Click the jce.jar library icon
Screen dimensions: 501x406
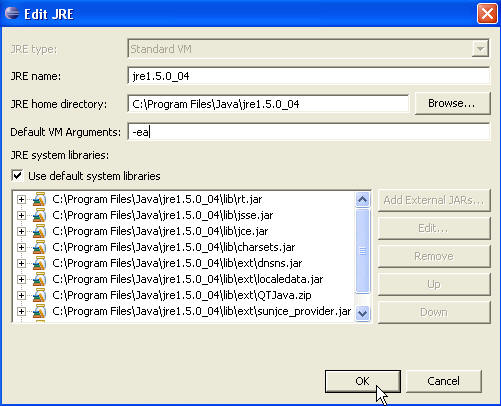tap(39, 231)
